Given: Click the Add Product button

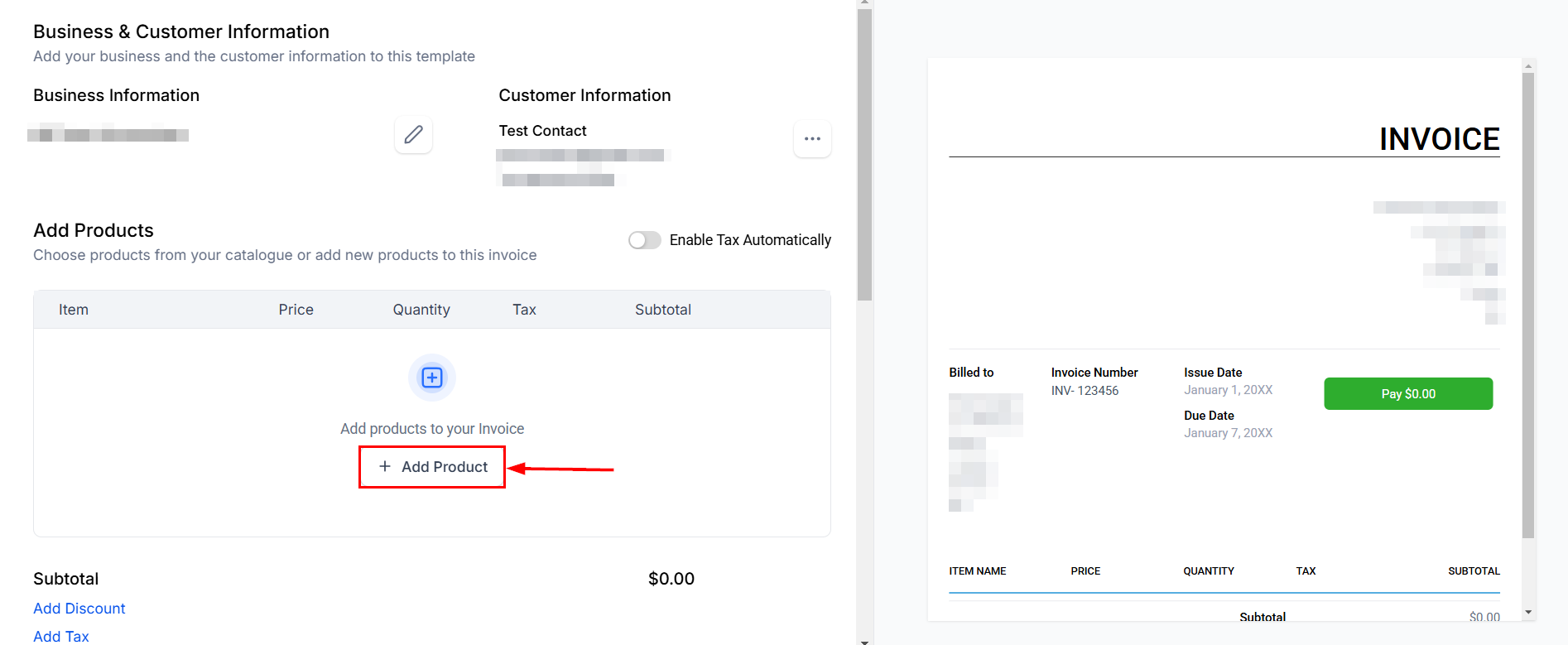Looking at the screenshot, I should [x=432, y=467].
